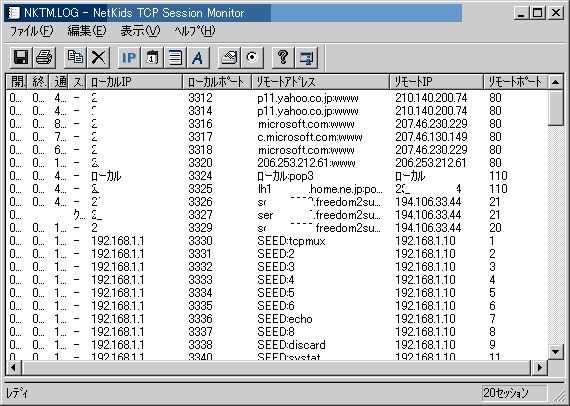Viewport: 570px width, 406px height.
Task: Click the record circle toolbar icon
Action: pyautogui.click(x=252, y=57)
